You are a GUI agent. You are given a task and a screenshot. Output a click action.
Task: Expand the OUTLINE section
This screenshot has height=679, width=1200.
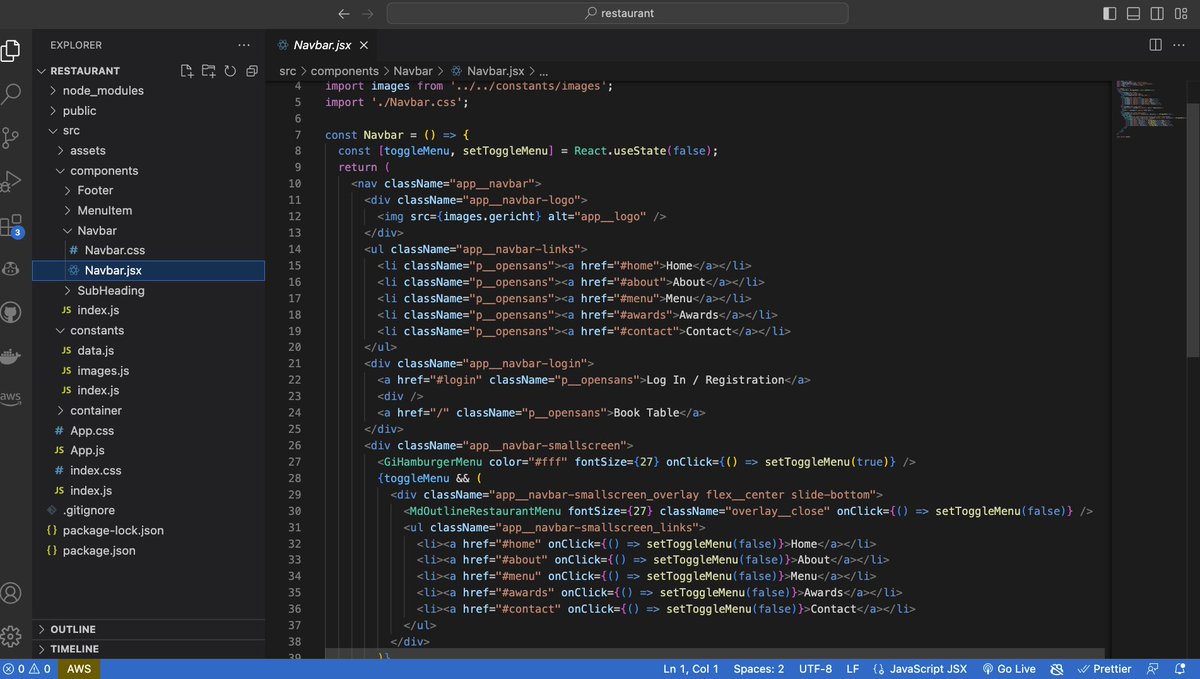tap(148, 630)
